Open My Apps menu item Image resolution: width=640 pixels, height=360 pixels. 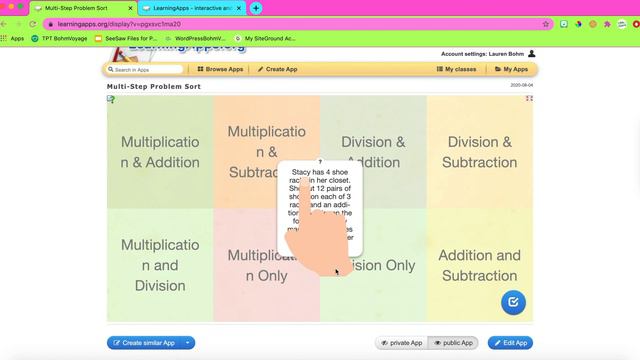coord(511,69)
